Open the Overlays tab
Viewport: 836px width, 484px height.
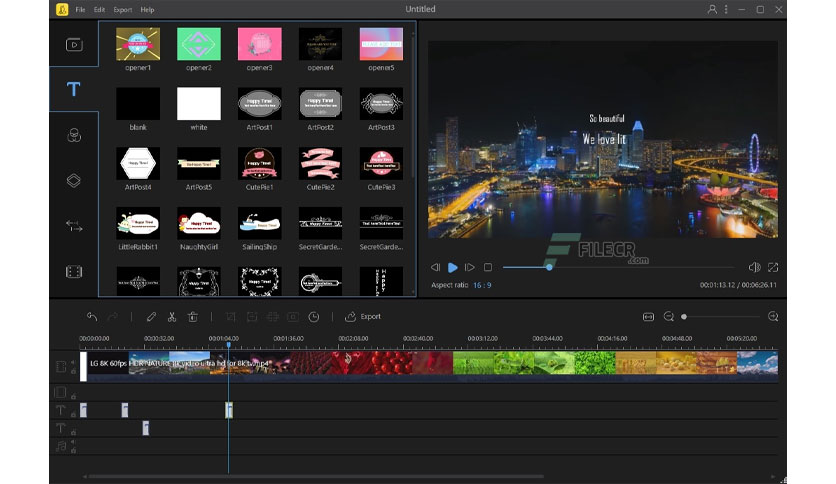(74, 180)
